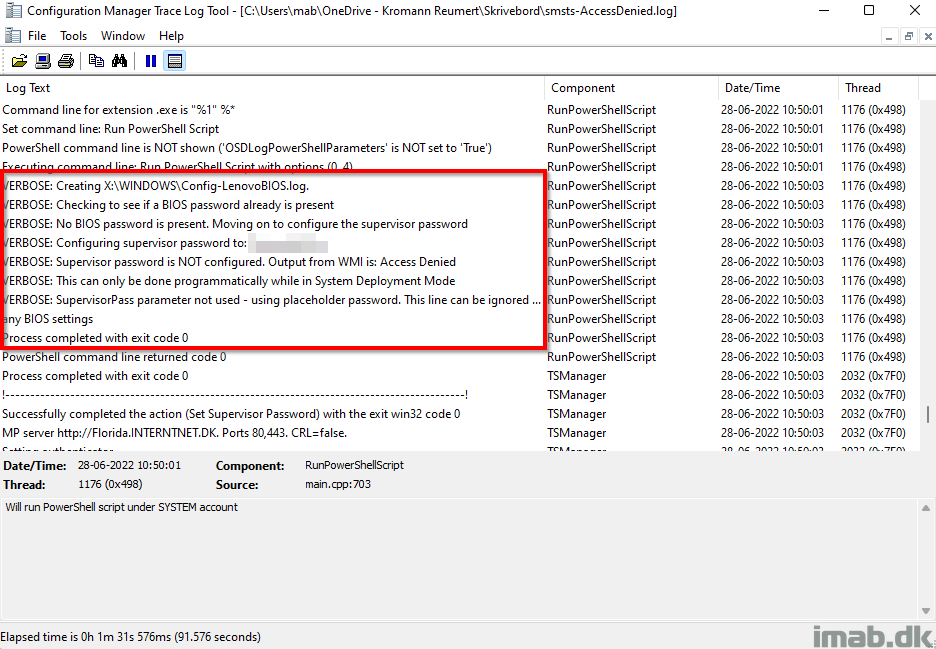This screenshot has width=936, height=649.
Task: Open the Help menu
Action: [171, 36]
